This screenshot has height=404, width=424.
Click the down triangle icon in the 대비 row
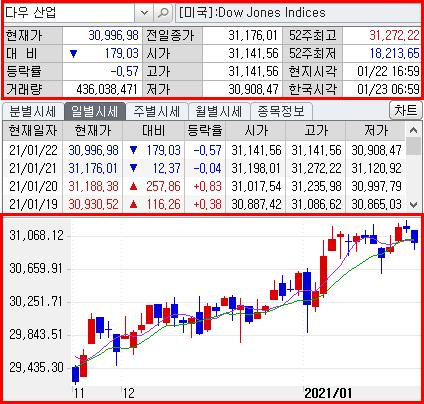coord(74,54)
